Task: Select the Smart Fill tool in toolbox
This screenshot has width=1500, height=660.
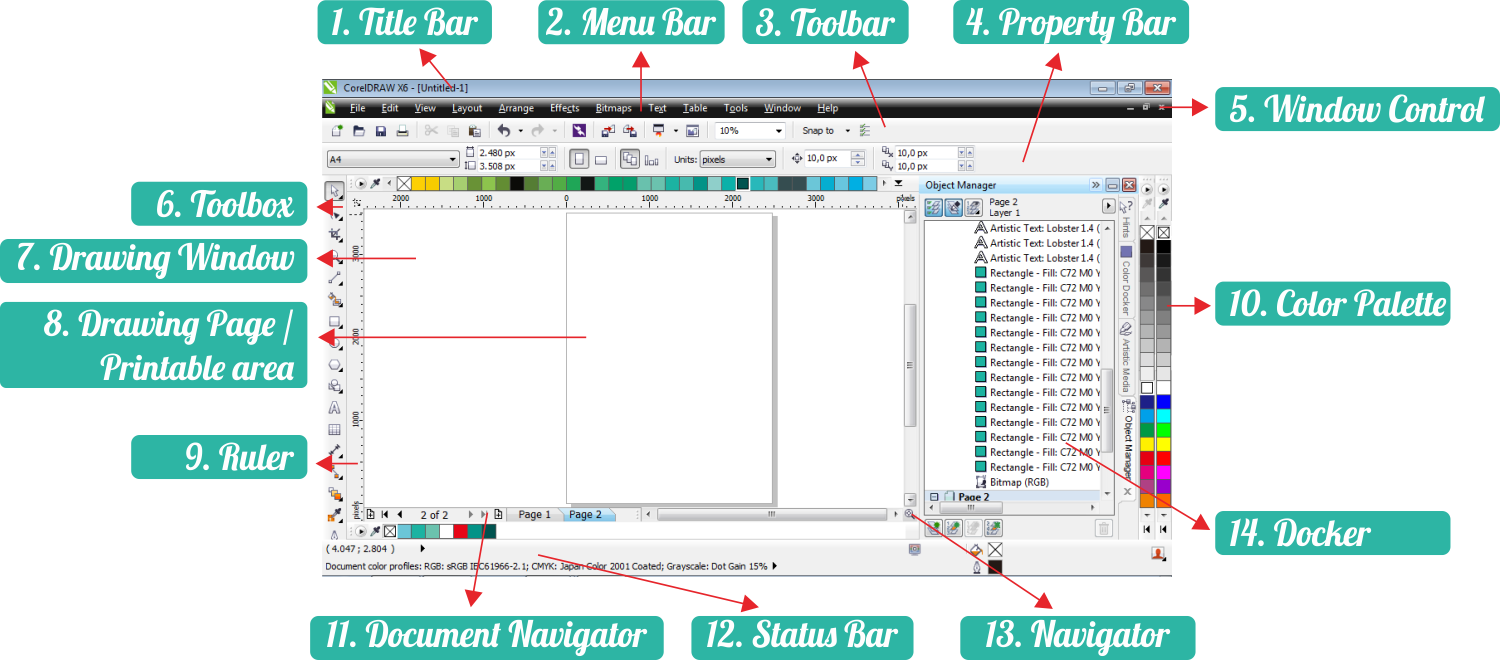Action: pos(335,299)
